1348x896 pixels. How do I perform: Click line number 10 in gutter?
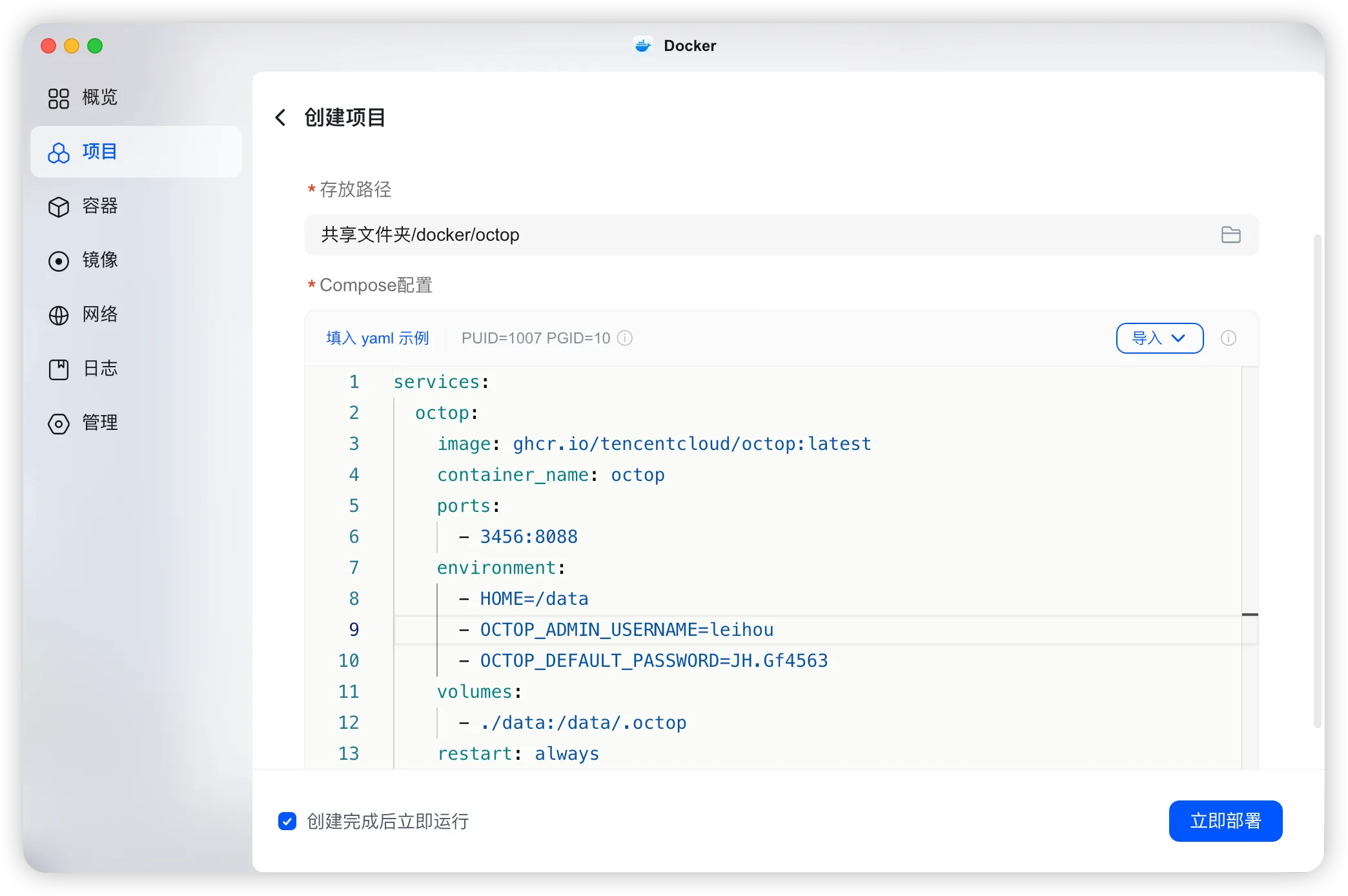point(349,661)
